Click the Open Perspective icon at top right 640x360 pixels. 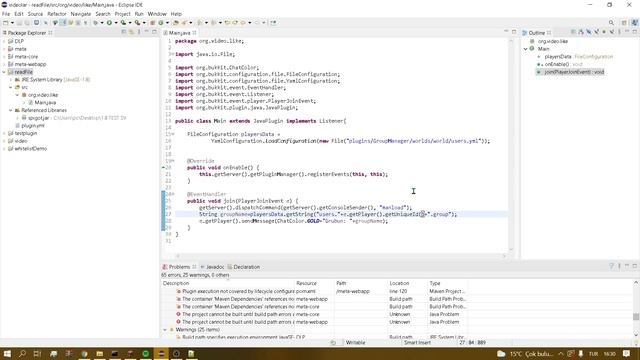(624, 23)
